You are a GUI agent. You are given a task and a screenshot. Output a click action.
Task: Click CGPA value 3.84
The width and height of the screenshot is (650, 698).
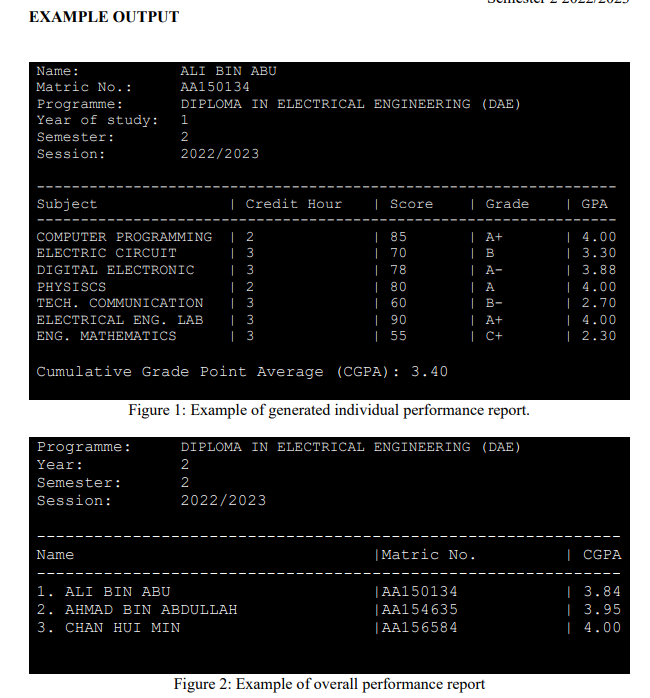[602, 592]
